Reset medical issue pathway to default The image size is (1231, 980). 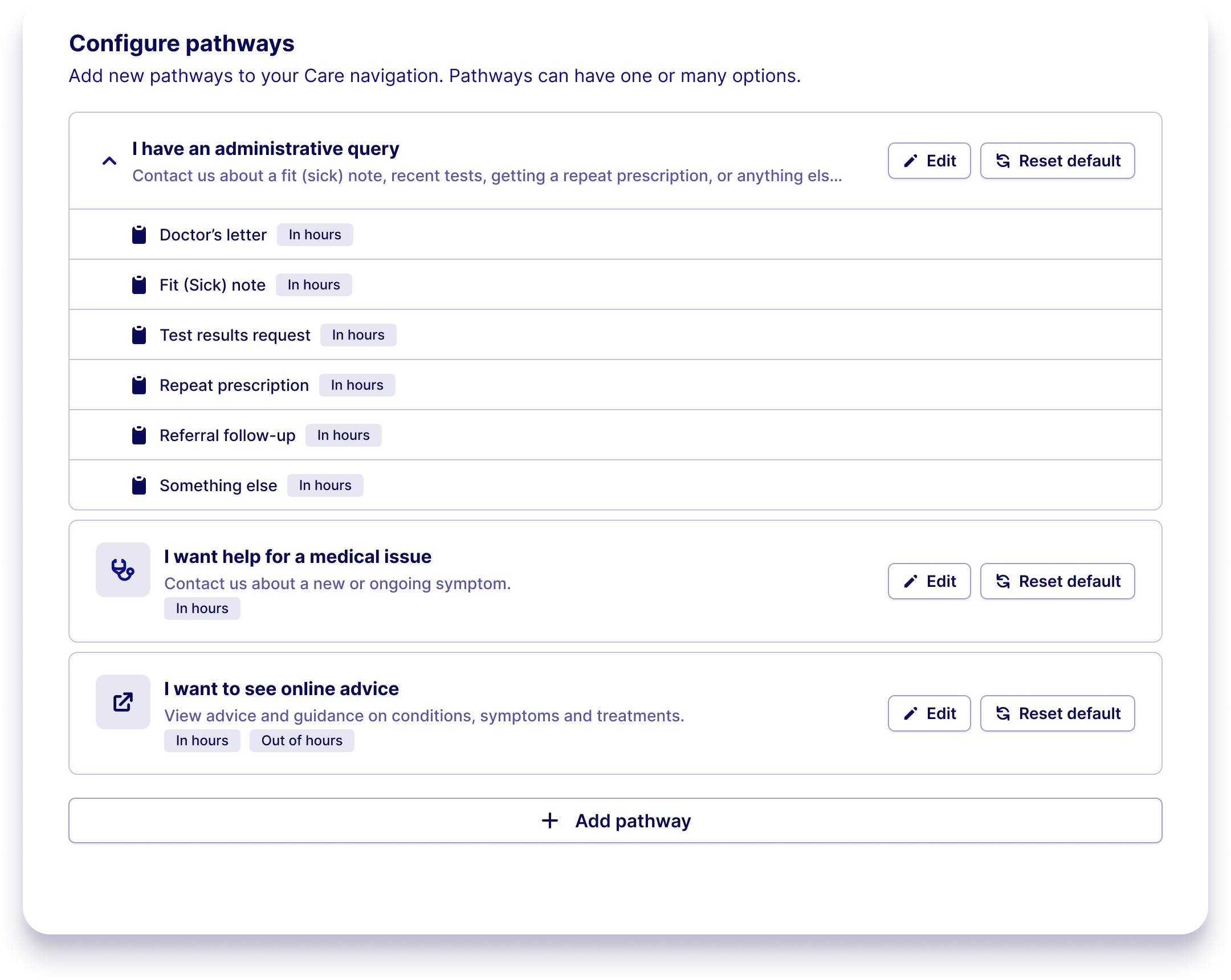1057,581
